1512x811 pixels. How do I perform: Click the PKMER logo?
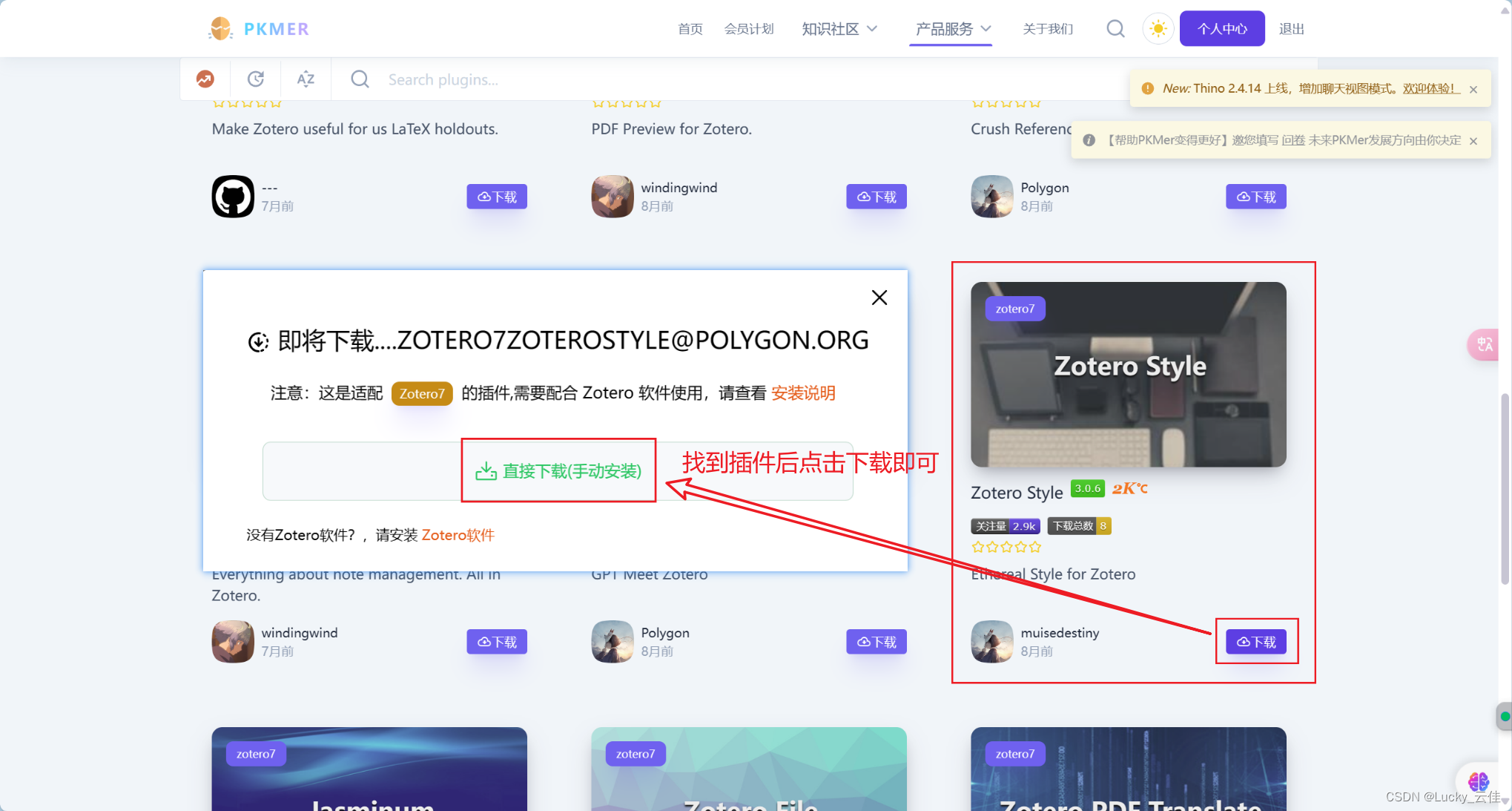(x=258, y=29)
